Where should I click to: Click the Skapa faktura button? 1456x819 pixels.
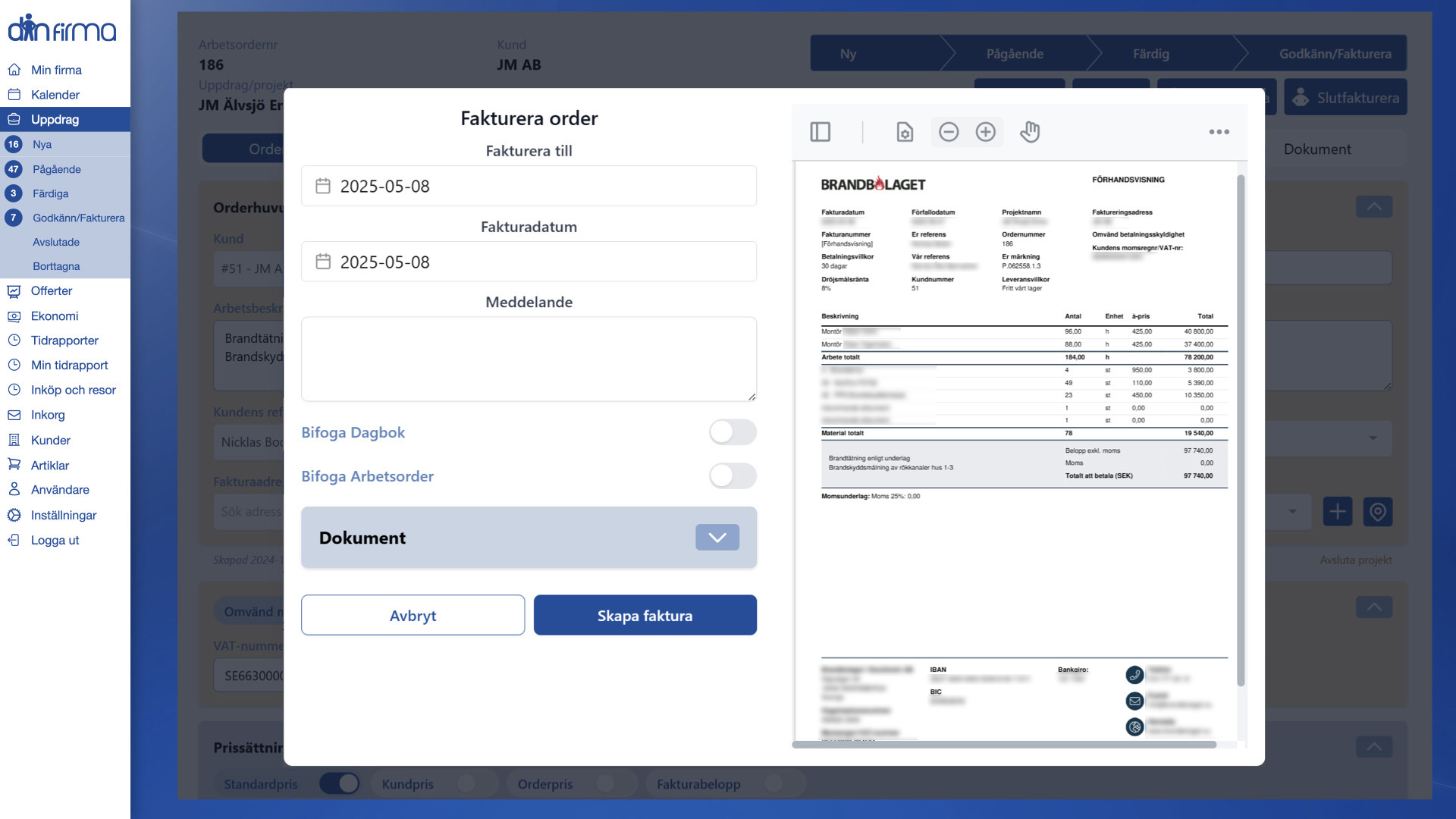pos(645,615)
